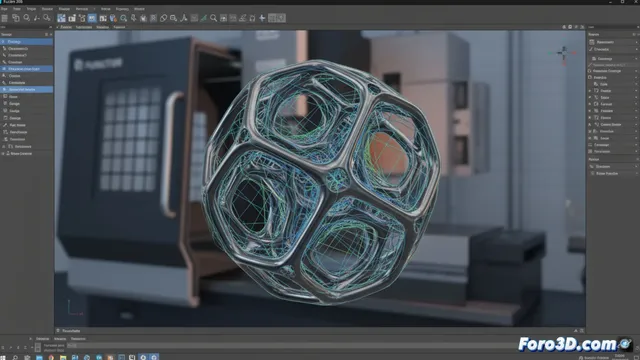Click the green diagonal line toolbar icon
Screen dimensions: 640x360
pyautogui.click(x=203, y=18)
